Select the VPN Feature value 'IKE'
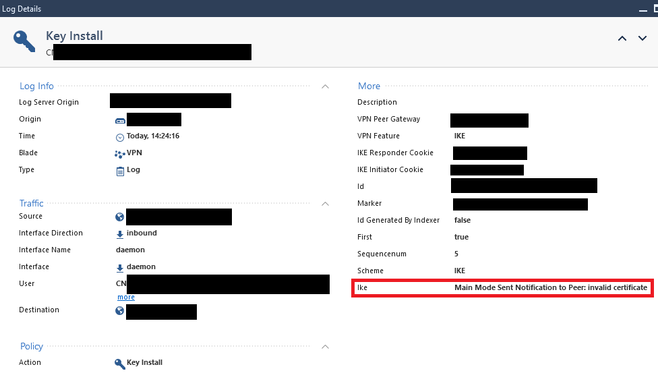 [x=460, y=136]
